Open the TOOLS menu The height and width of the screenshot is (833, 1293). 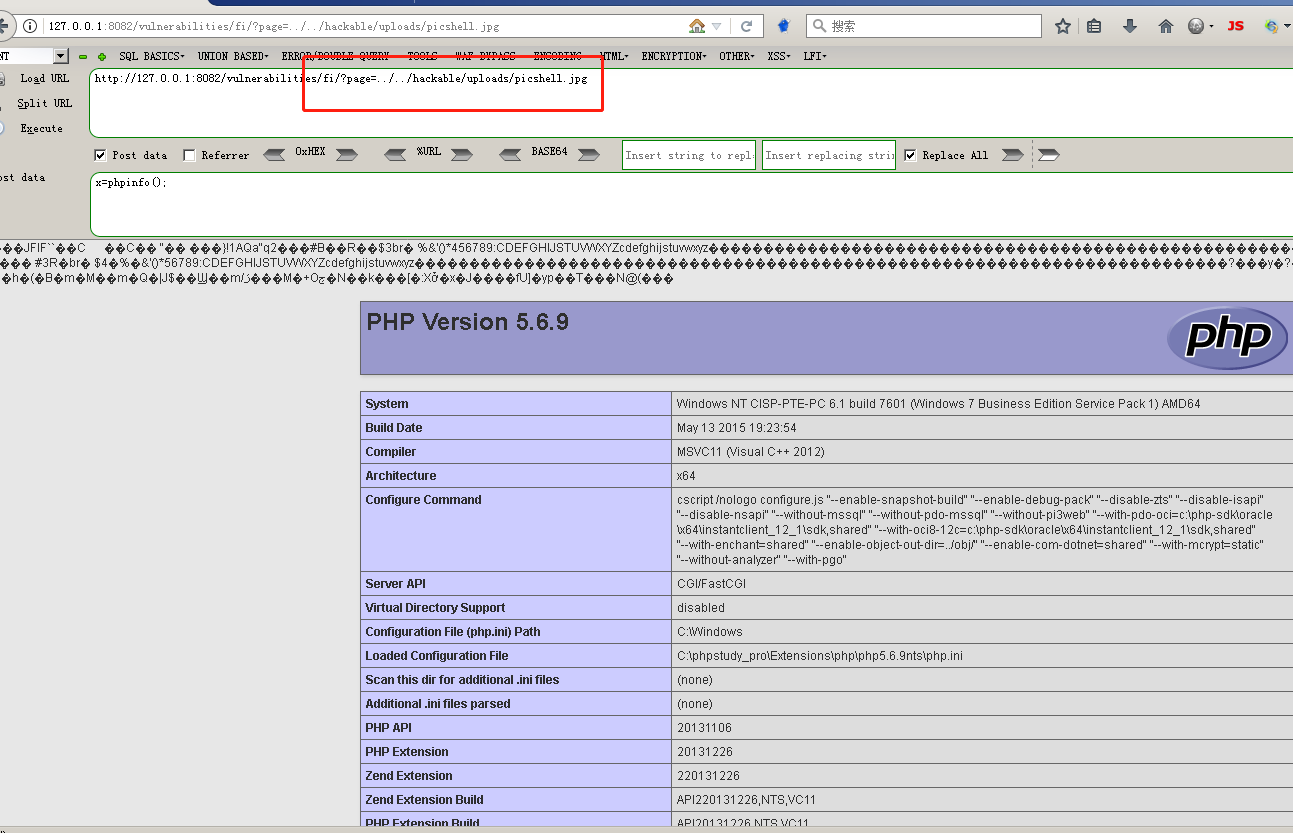pos(425,57)
